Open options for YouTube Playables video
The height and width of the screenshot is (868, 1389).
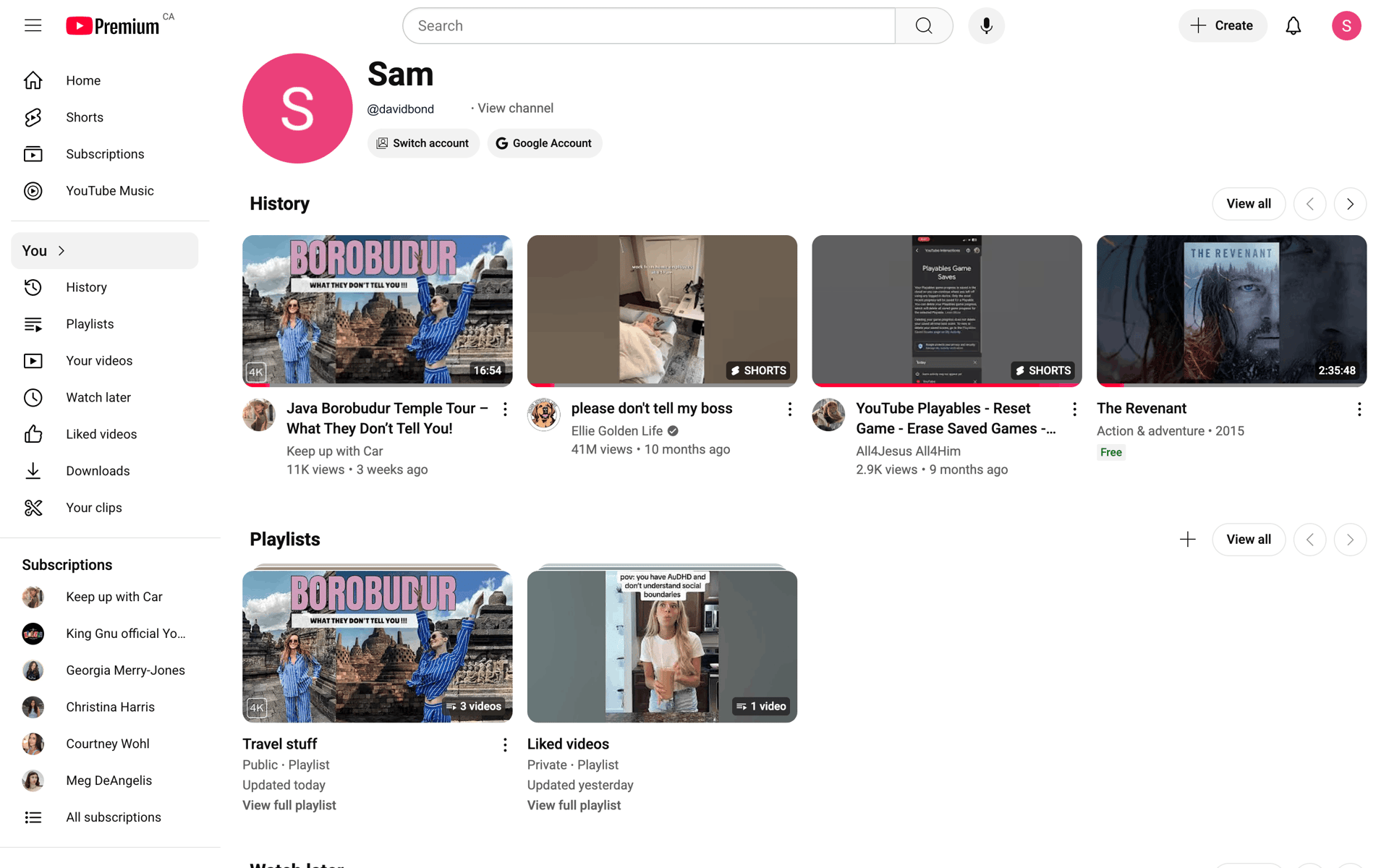coord(1074,409)
